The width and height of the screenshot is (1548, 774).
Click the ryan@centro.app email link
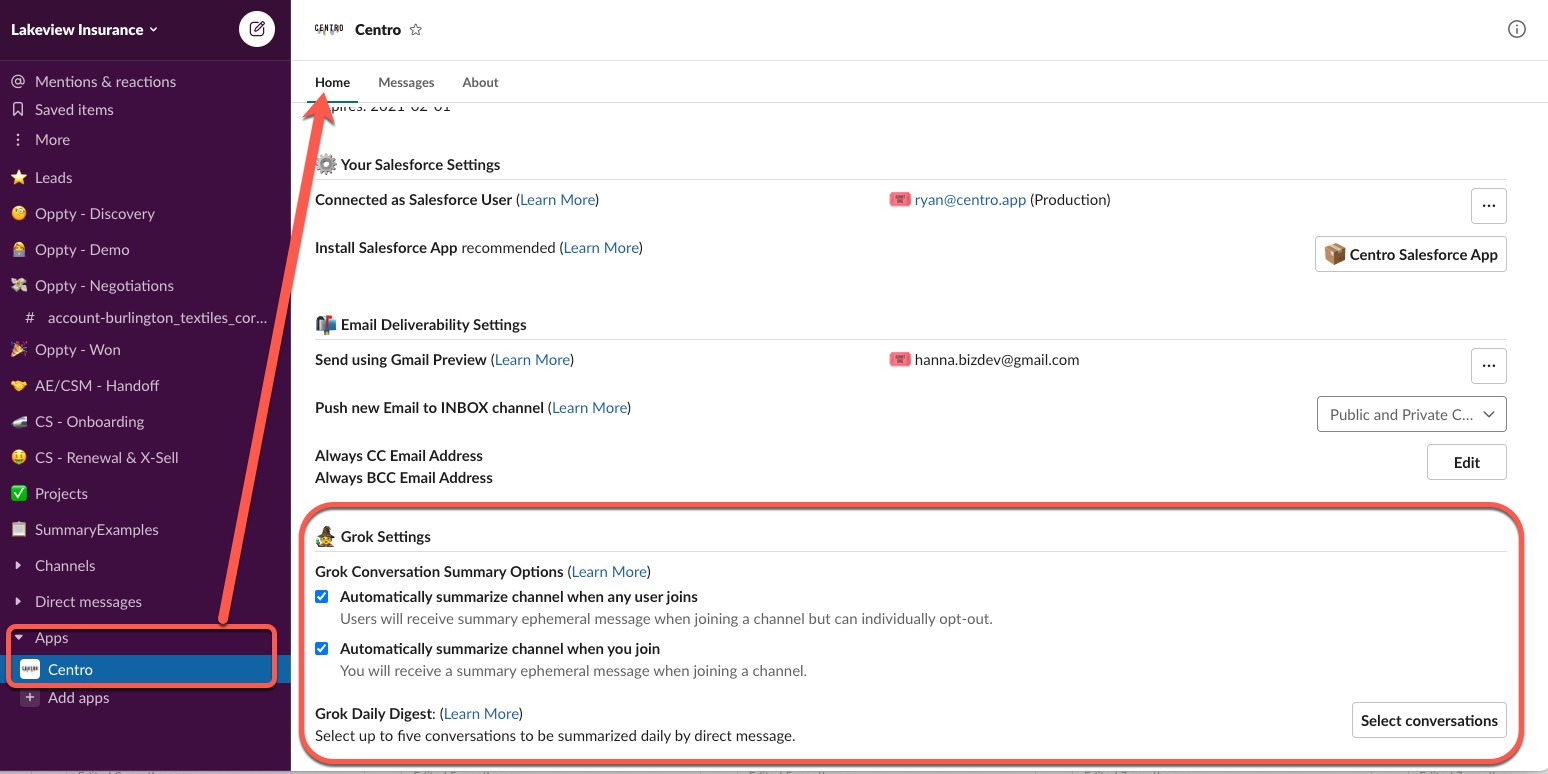click(x=970, y=200)
